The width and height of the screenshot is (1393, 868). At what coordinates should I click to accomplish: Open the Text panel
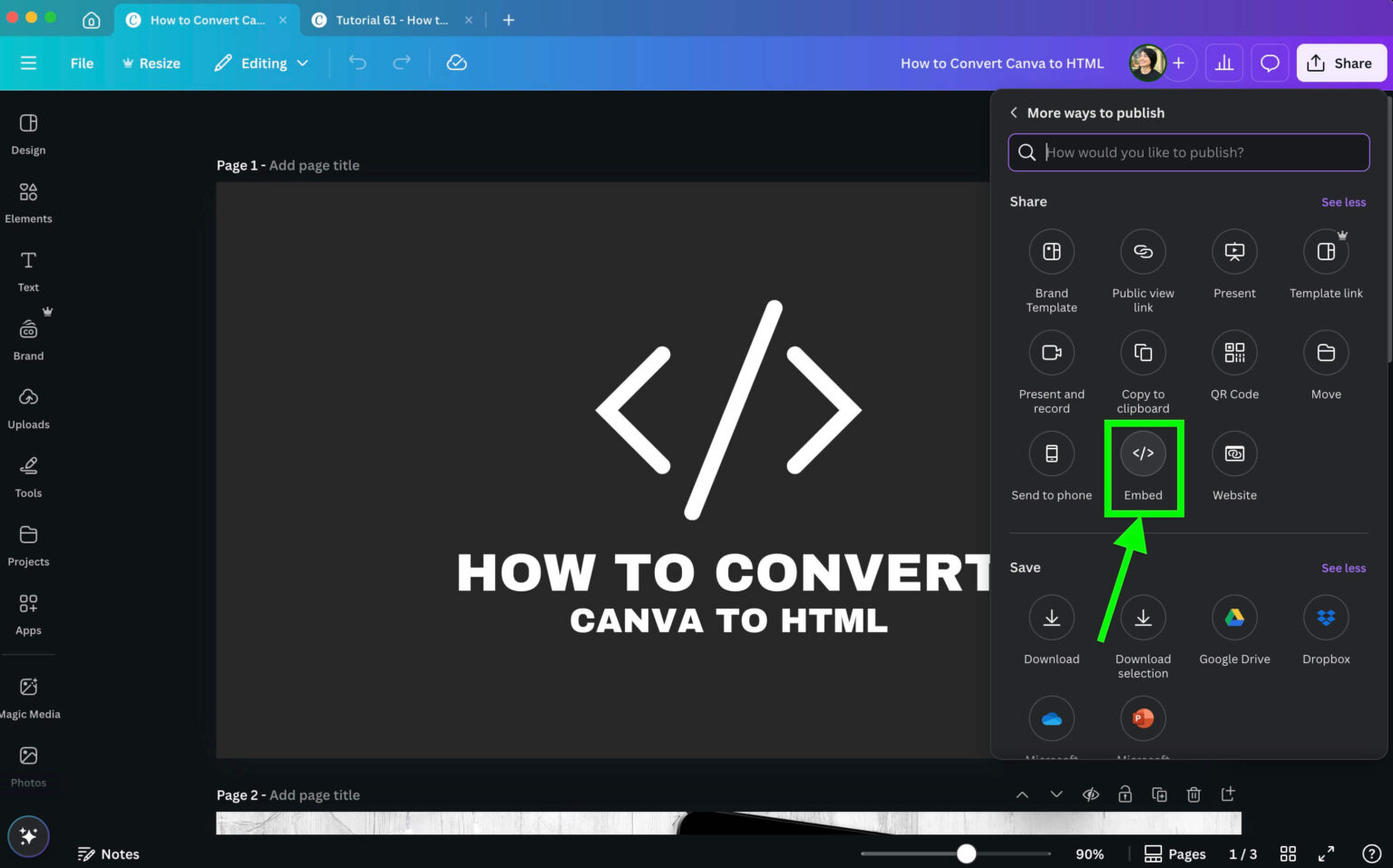[x=27, y=269]
